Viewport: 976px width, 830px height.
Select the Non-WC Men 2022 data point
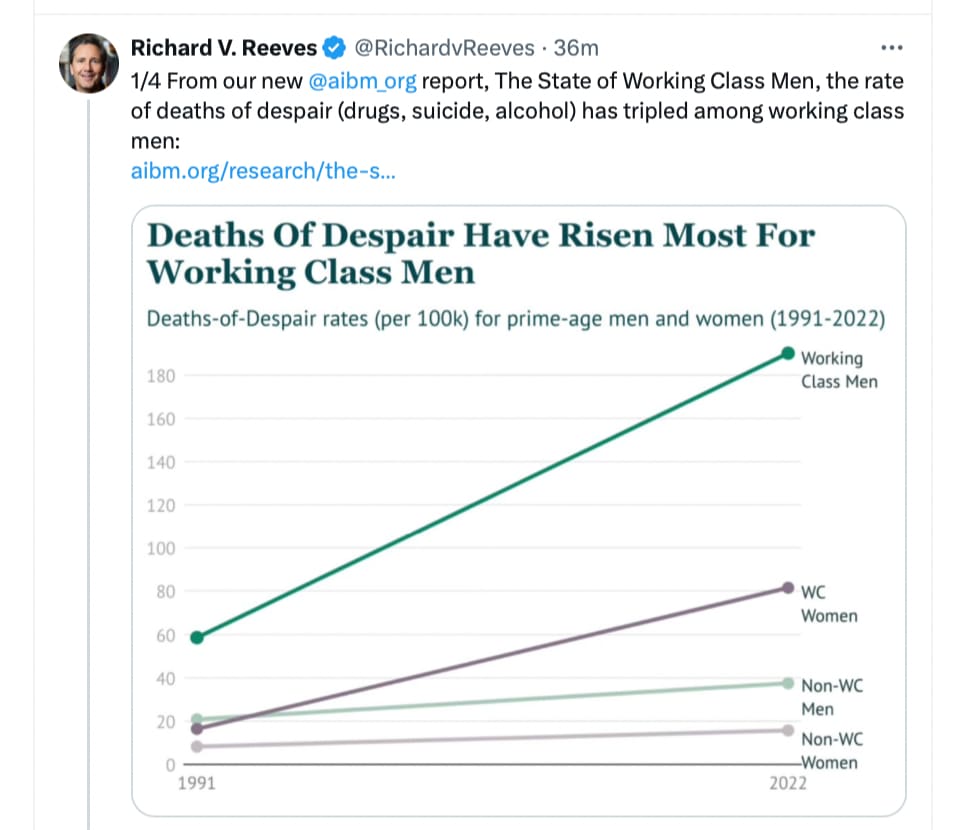coord(787,684)
